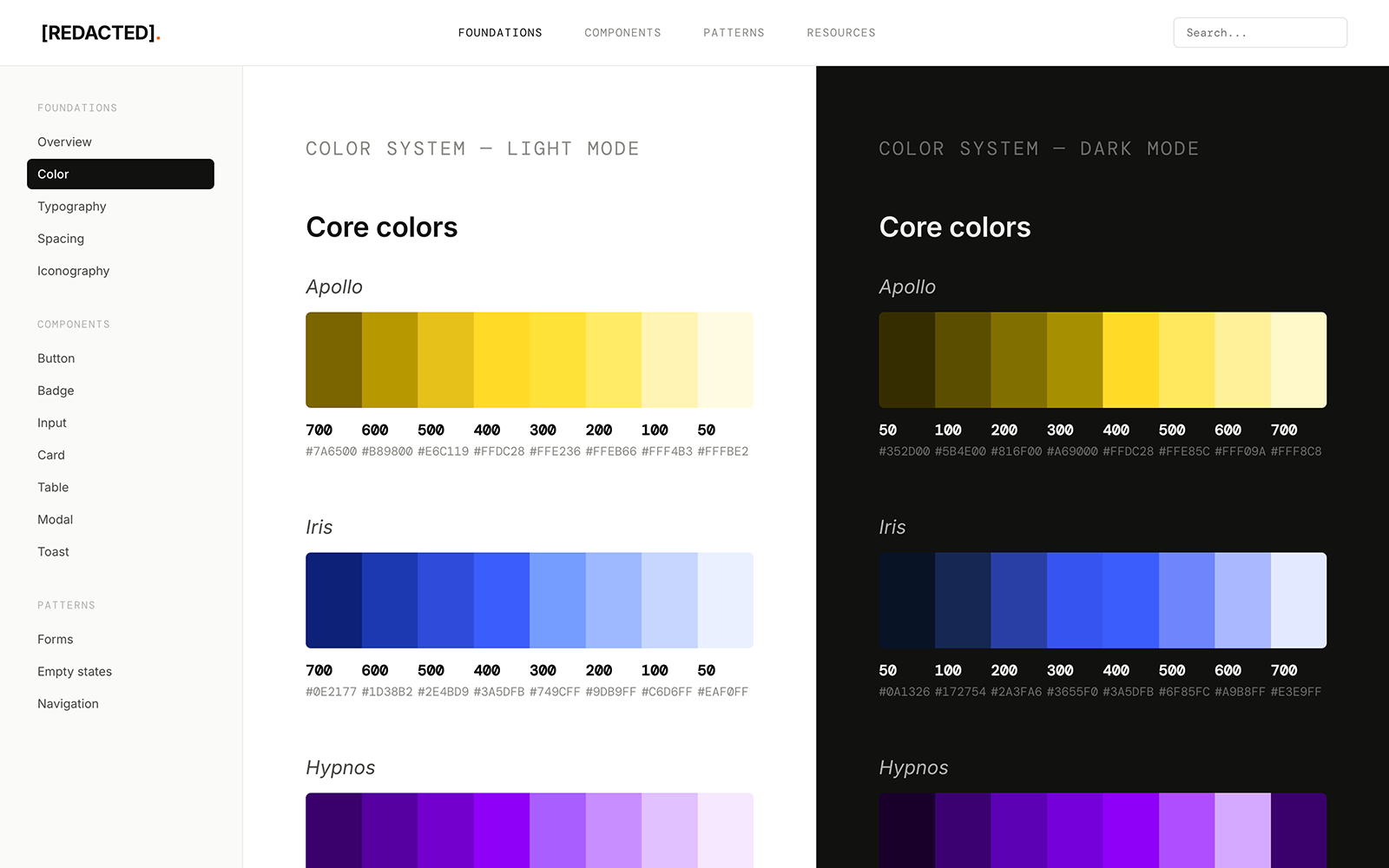Click light mode hex label #0E2177
The width and height of the screenshot is (1389, 868).
tap(332, 692)
